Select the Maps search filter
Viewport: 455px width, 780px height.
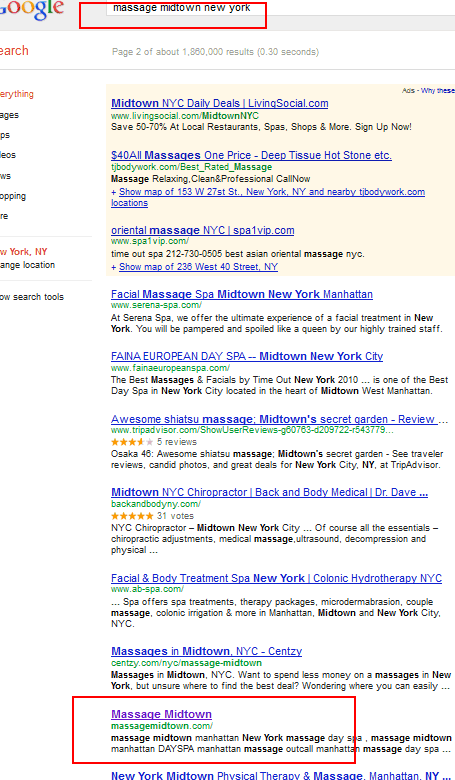pyautogui.click(x=5, y=135)
